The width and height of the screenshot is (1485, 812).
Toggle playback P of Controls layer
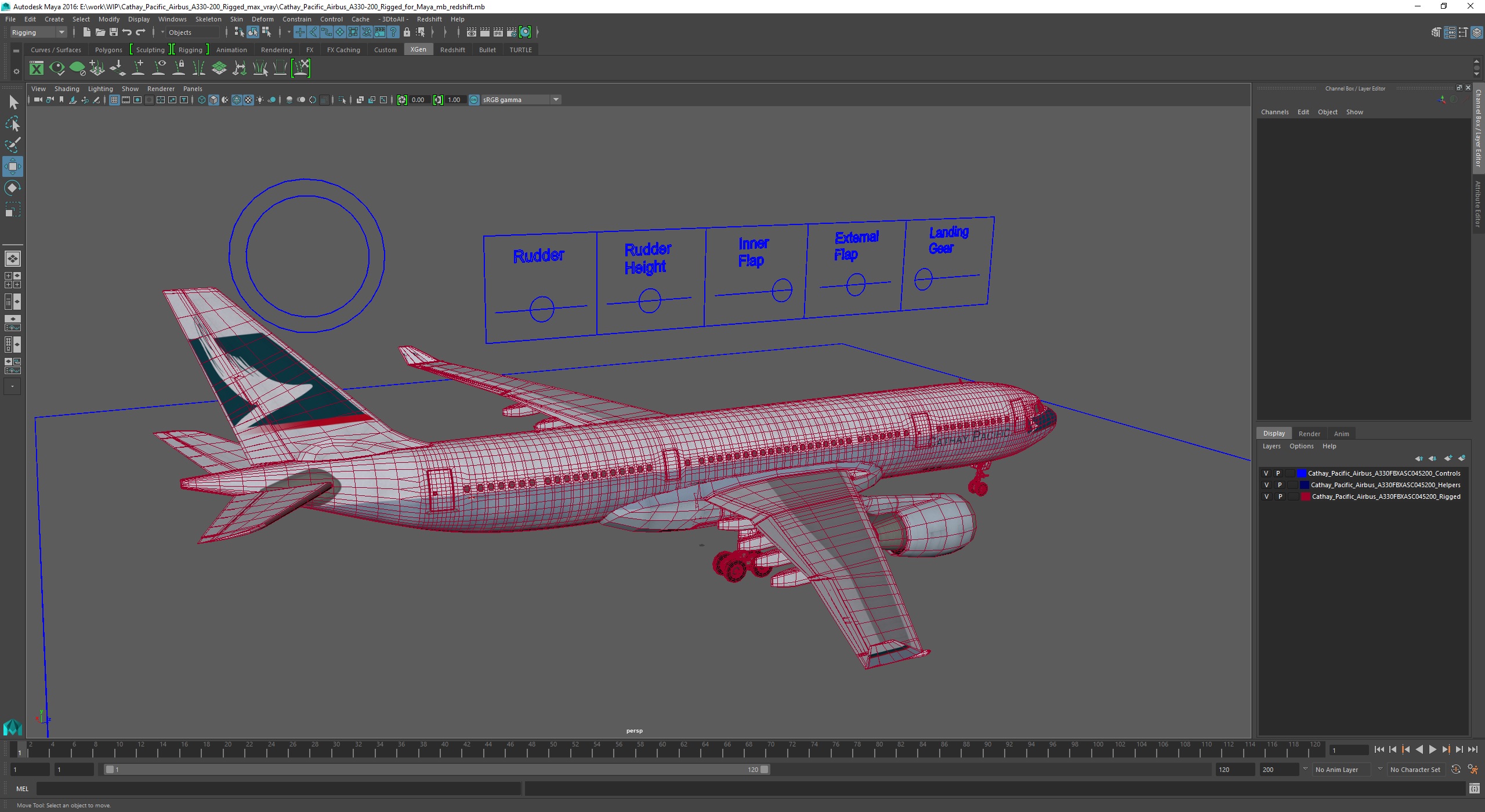[x=1278, y=473]
